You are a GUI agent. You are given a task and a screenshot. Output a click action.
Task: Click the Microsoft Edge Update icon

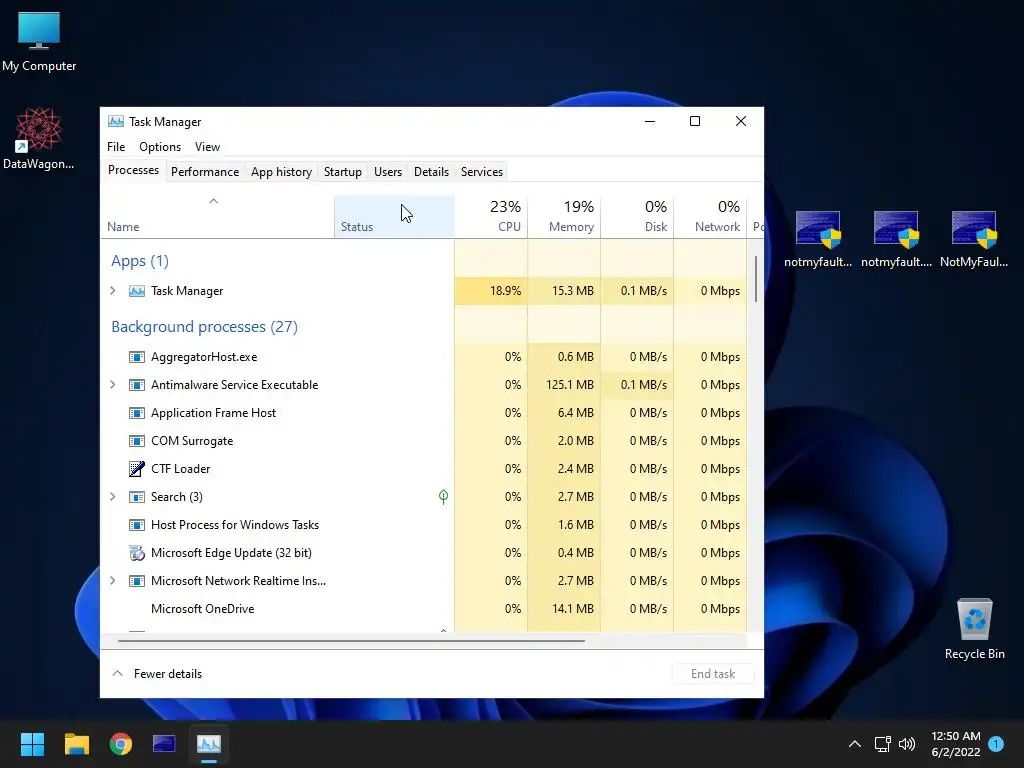136,553
